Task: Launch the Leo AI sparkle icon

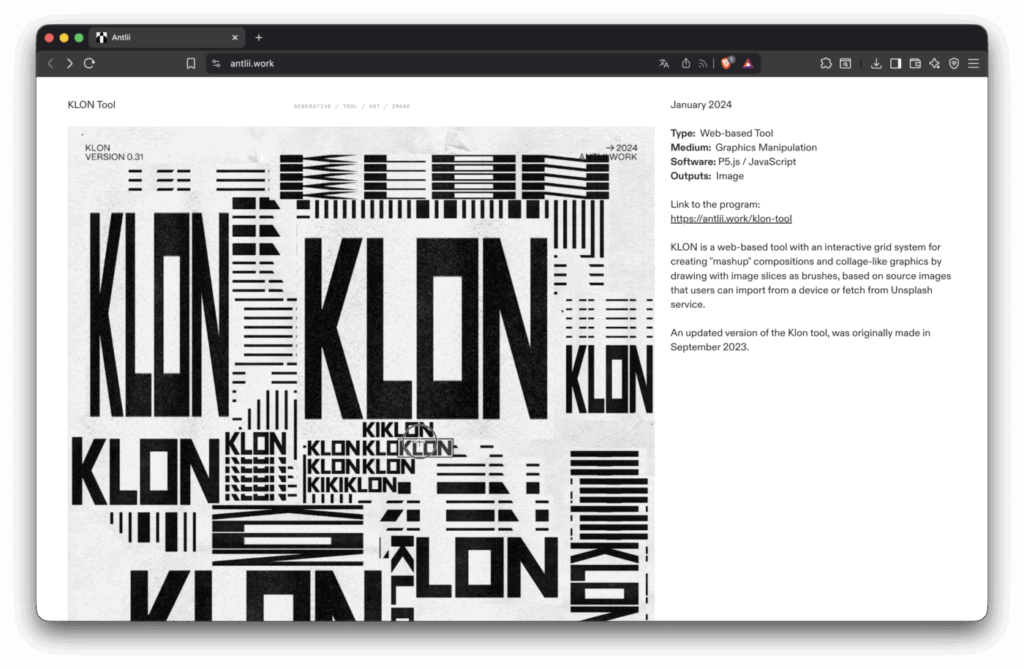Action: [934, 63]
